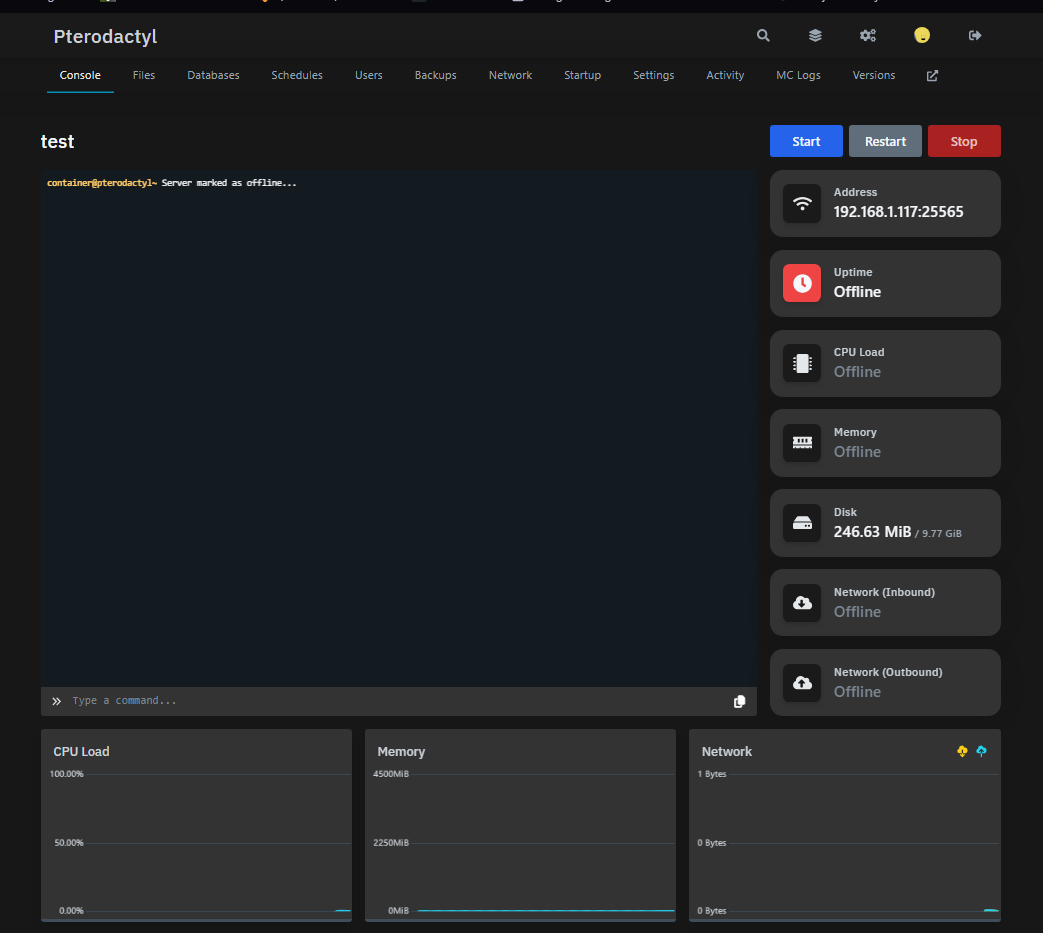Click the Disk drive icon
Viewport: 1043px width, 933px height.
pos(802,523)
